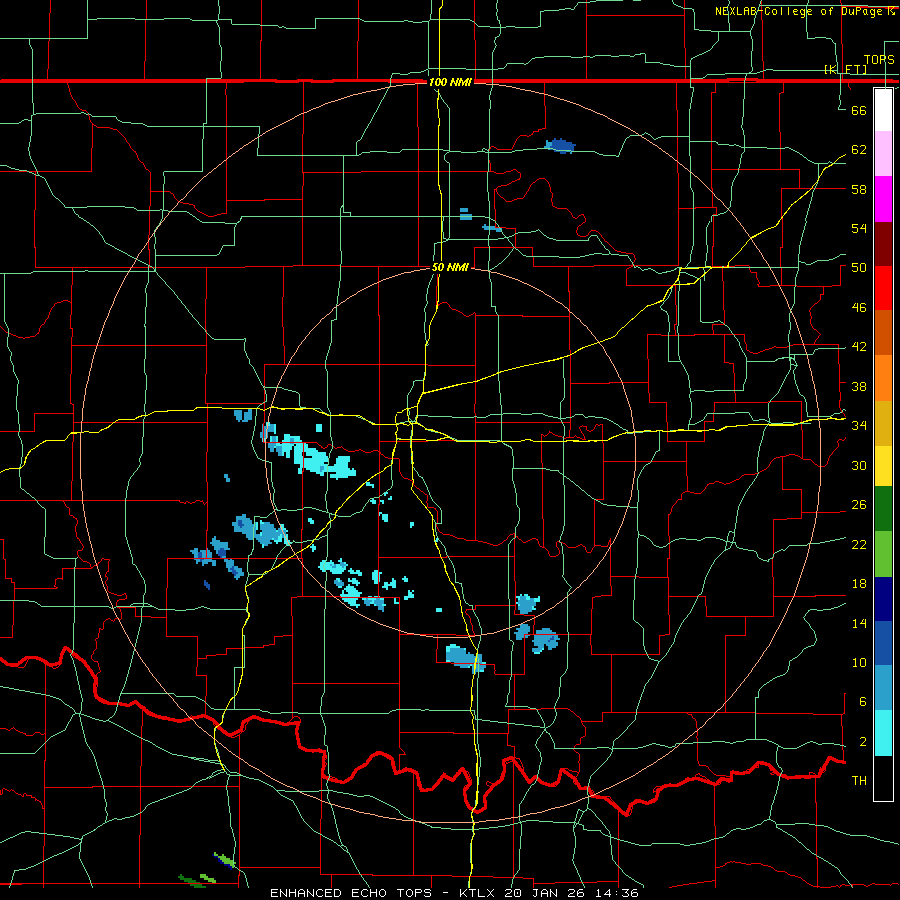Click the legend value '58'
900x900 pixels.
(859, 189)
